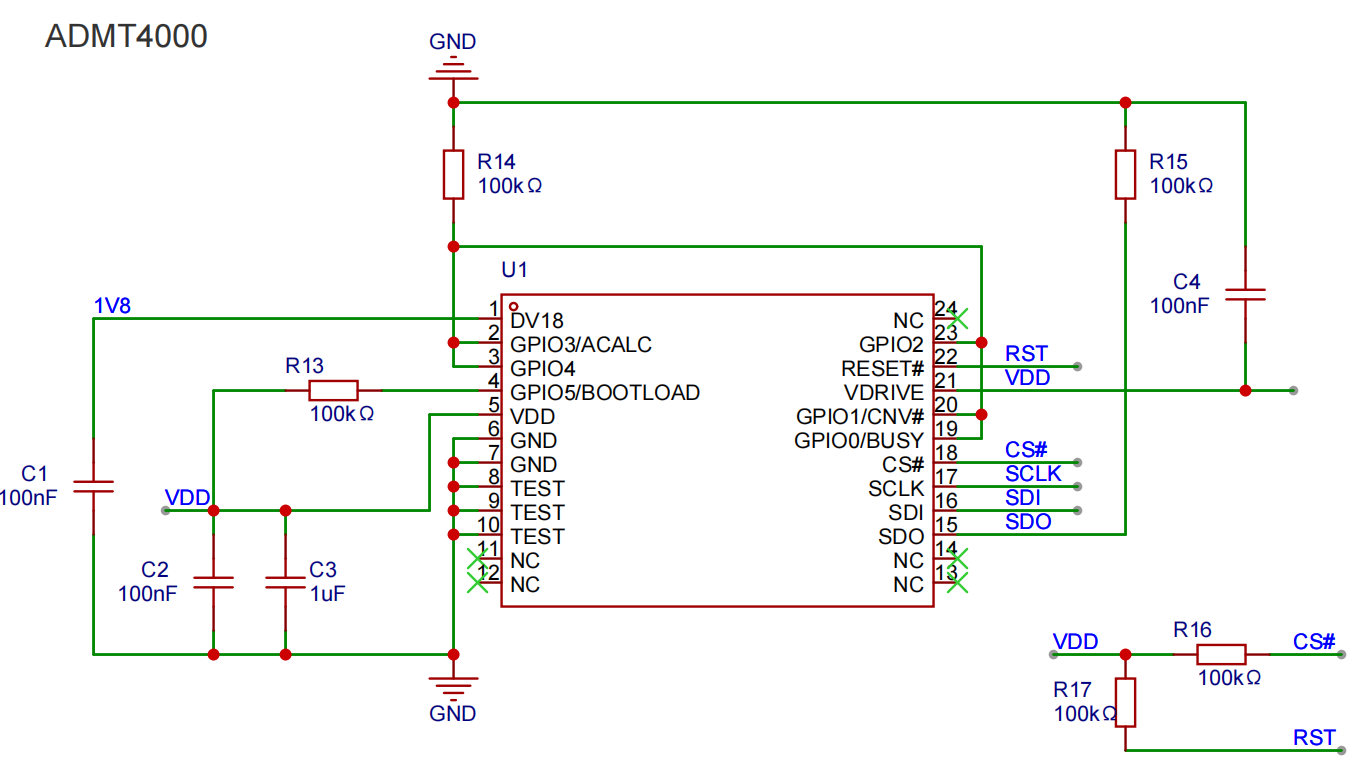Select the VDD net label left of R16
The height and width of the screenshot is (782, 1359).
(1076, 641)
